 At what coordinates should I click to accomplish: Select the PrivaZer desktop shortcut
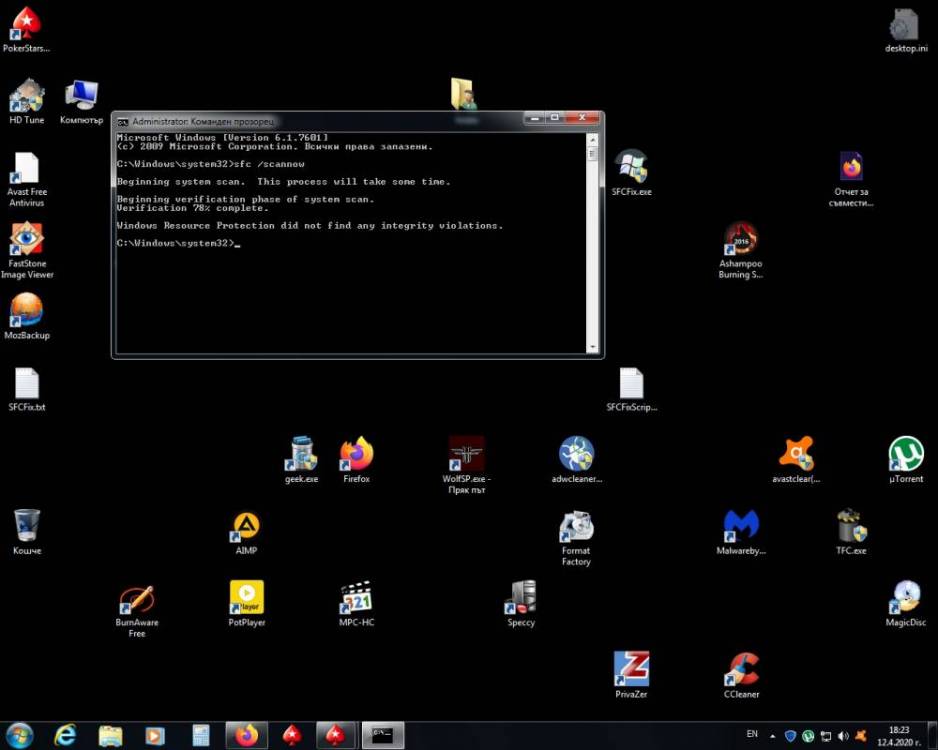(632, 675)
